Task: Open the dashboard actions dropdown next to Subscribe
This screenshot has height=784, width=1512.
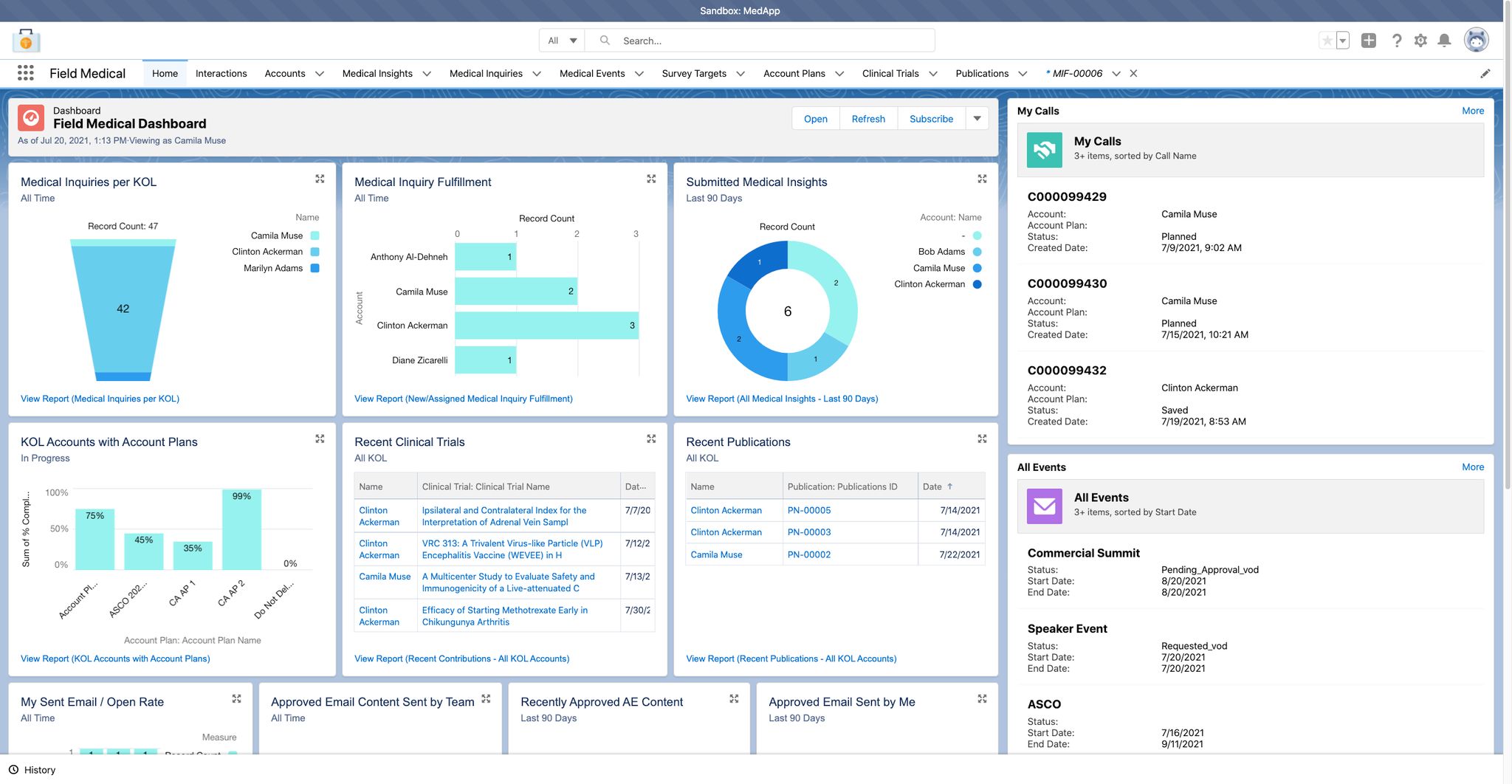Action: [x=977, y=118]
